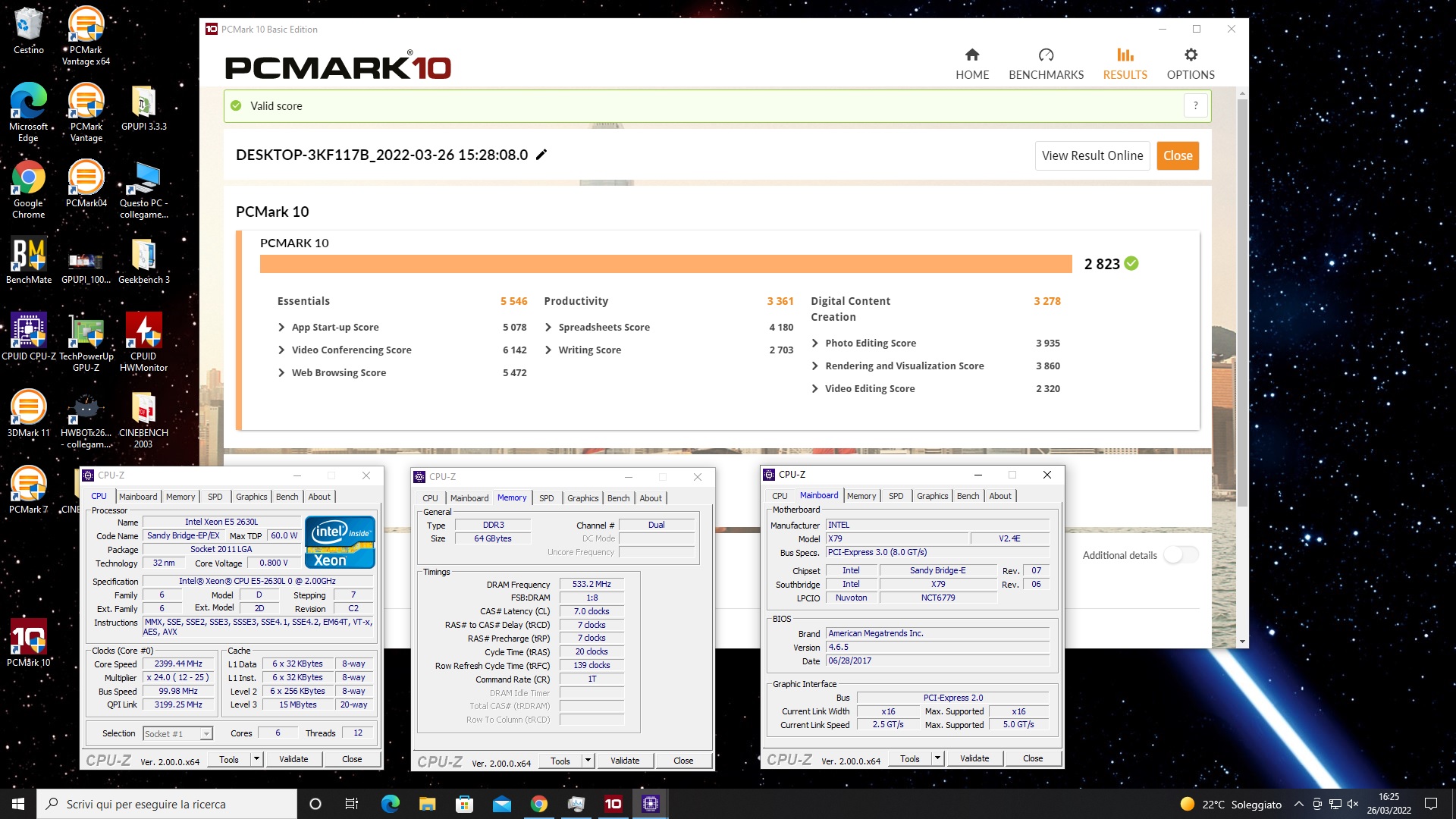Click the volume icon in system tray

click(1353, 804)
